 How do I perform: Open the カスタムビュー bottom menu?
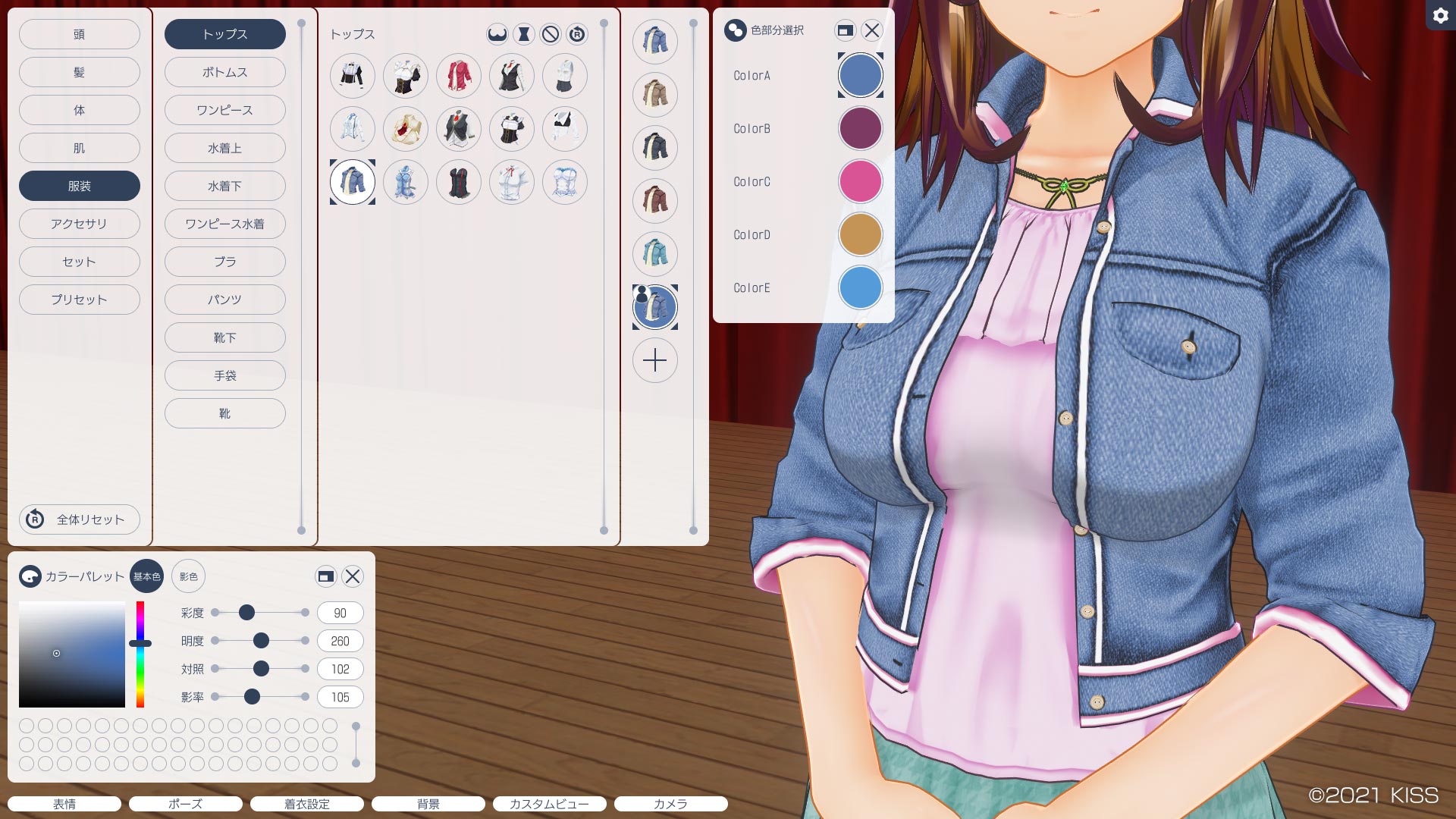(x=550, y=804)
